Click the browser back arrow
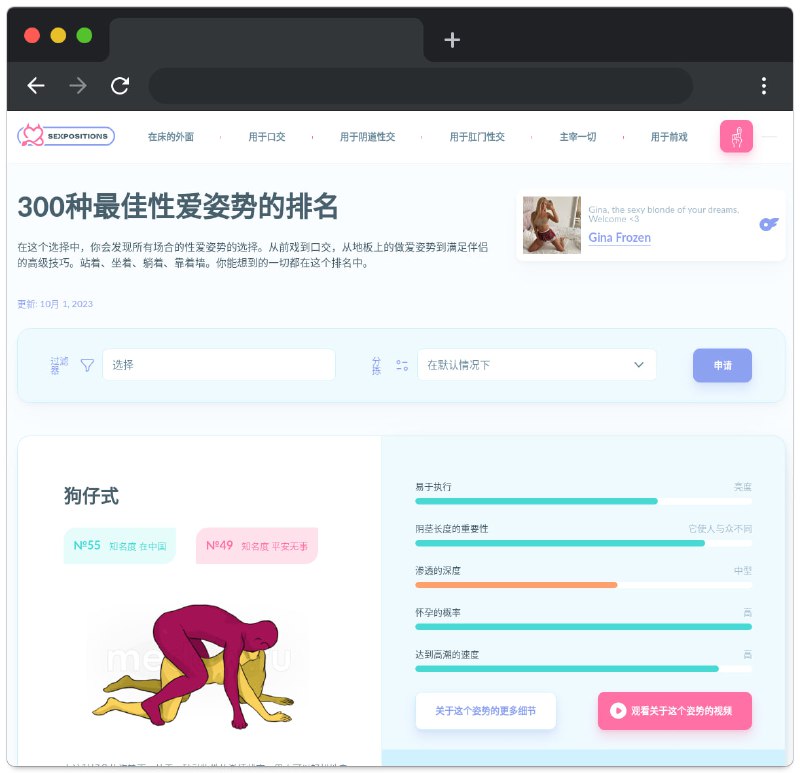Viewport: 800px width, 773px height. (36, 86)
